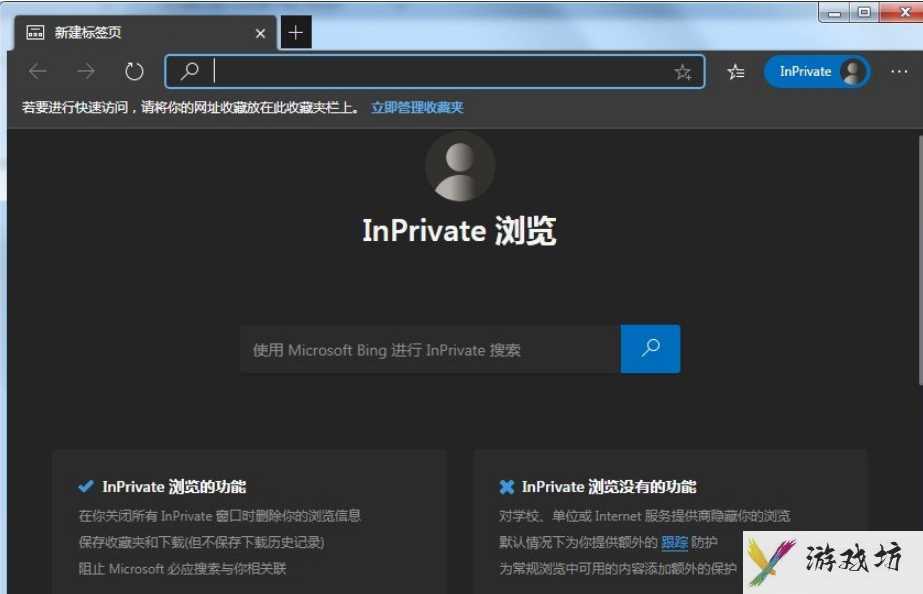Click the text 保存收藏夹和下载(但不保存下载历史记录)

click(x=201, y=542)
